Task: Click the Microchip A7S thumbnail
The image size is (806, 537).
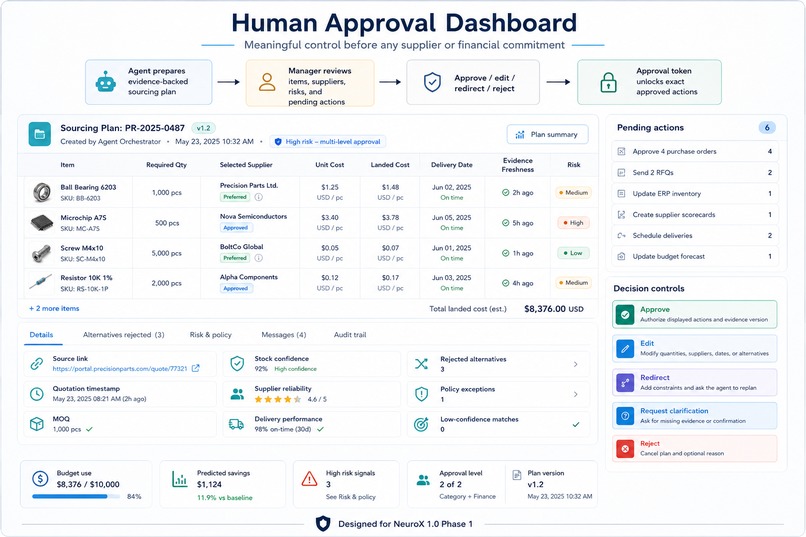Action: coord(42,223)
